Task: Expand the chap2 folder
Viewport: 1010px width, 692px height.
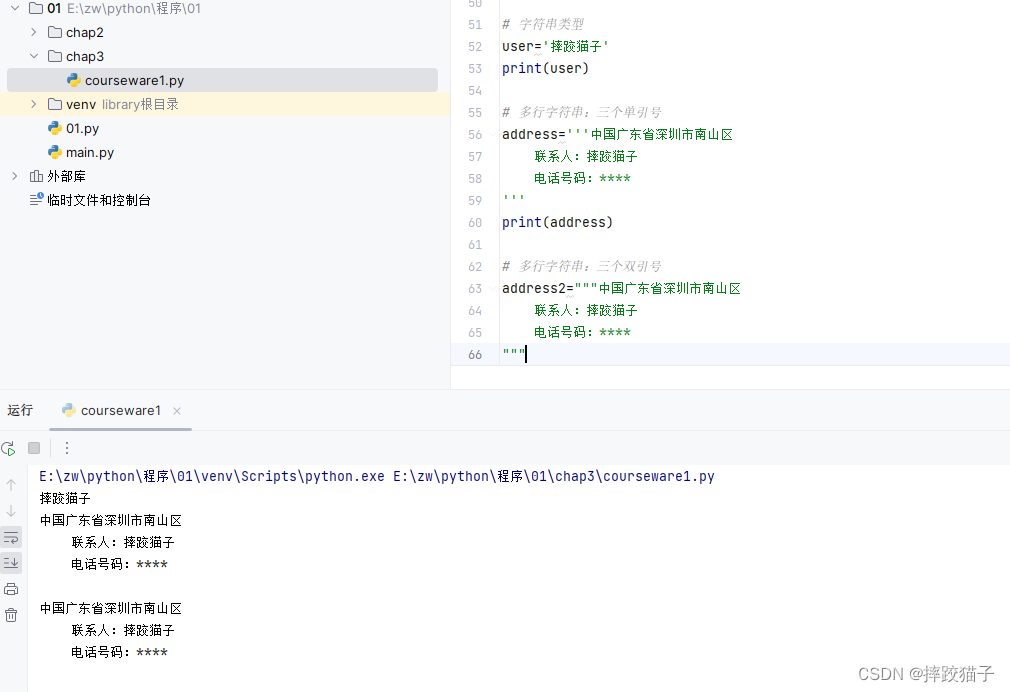Action: [34, 32]
